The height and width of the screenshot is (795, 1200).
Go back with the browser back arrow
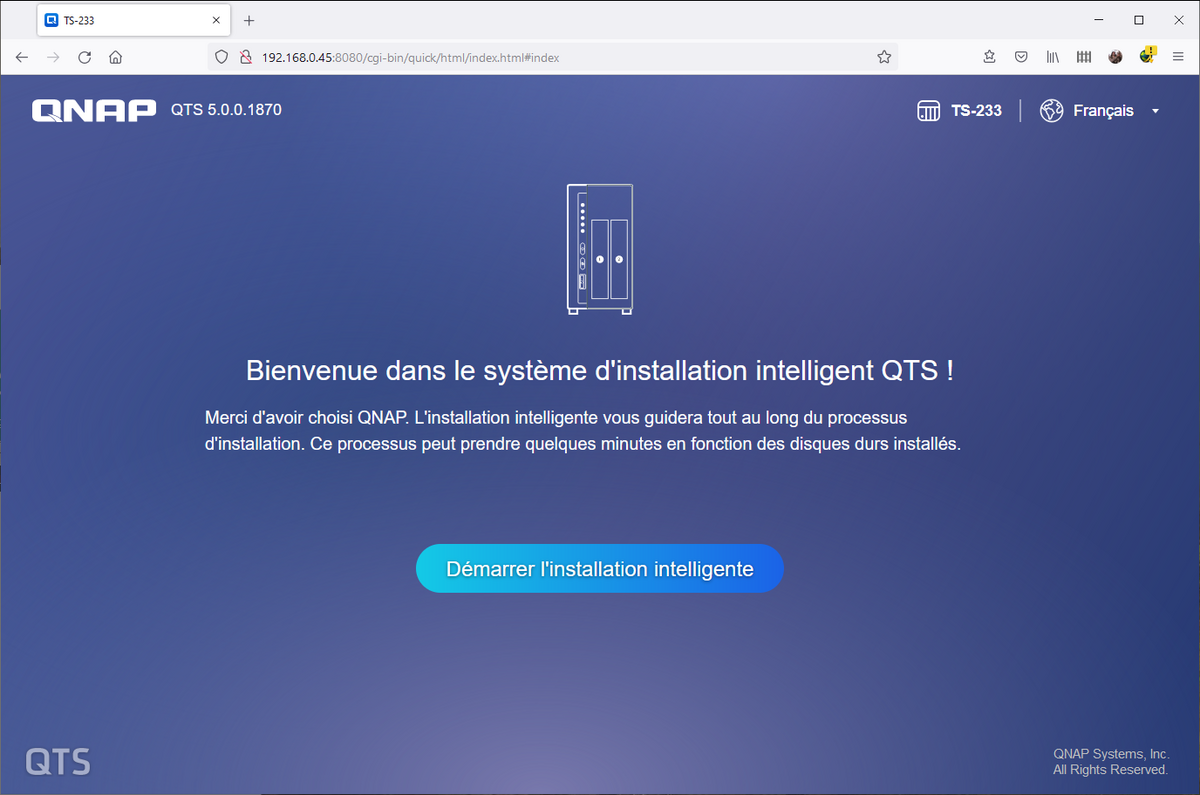click(22, 57)
